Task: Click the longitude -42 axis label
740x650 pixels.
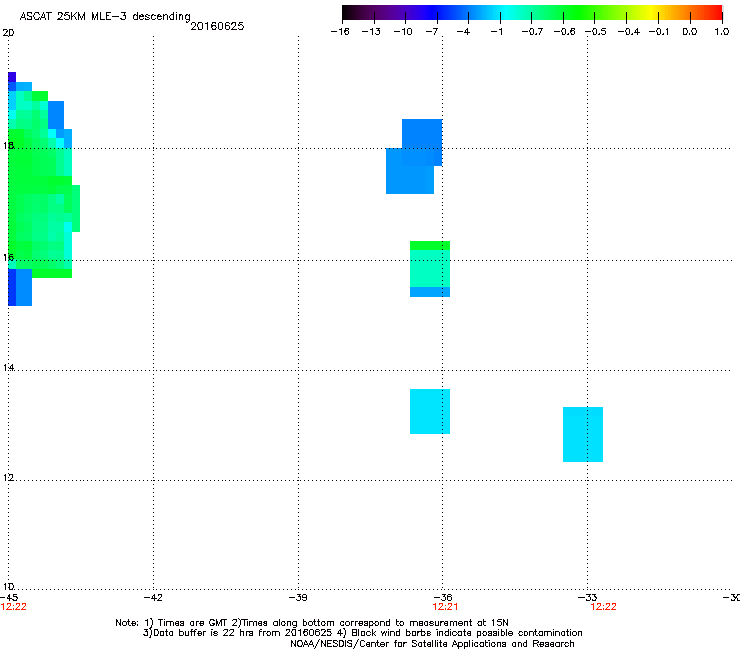Action: point(153,598)
